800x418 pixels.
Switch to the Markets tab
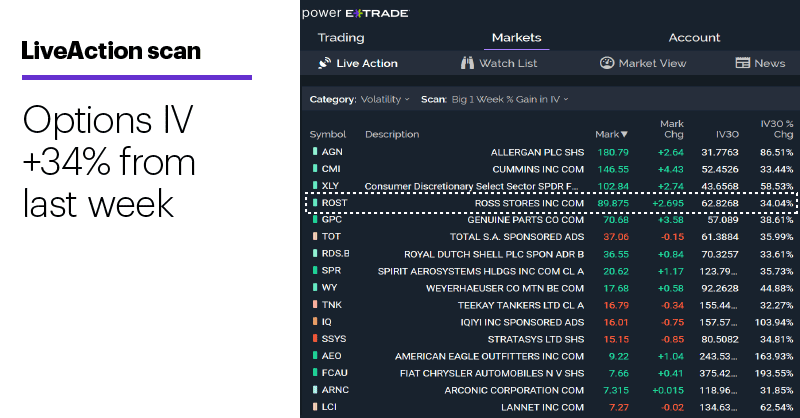(x=516, y=38)
